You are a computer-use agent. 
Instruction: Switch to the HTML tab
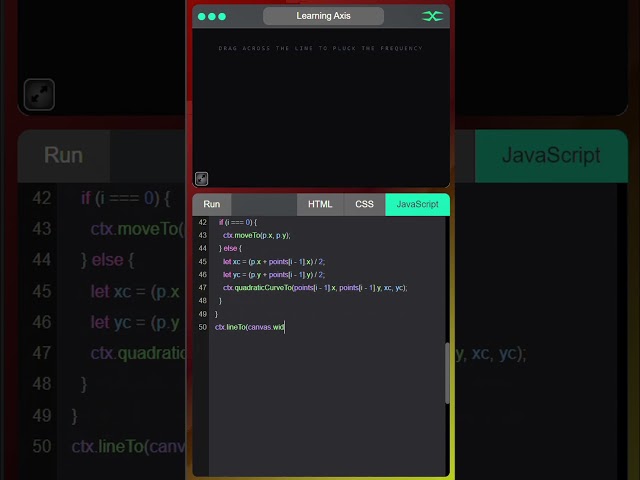[320, 204]
